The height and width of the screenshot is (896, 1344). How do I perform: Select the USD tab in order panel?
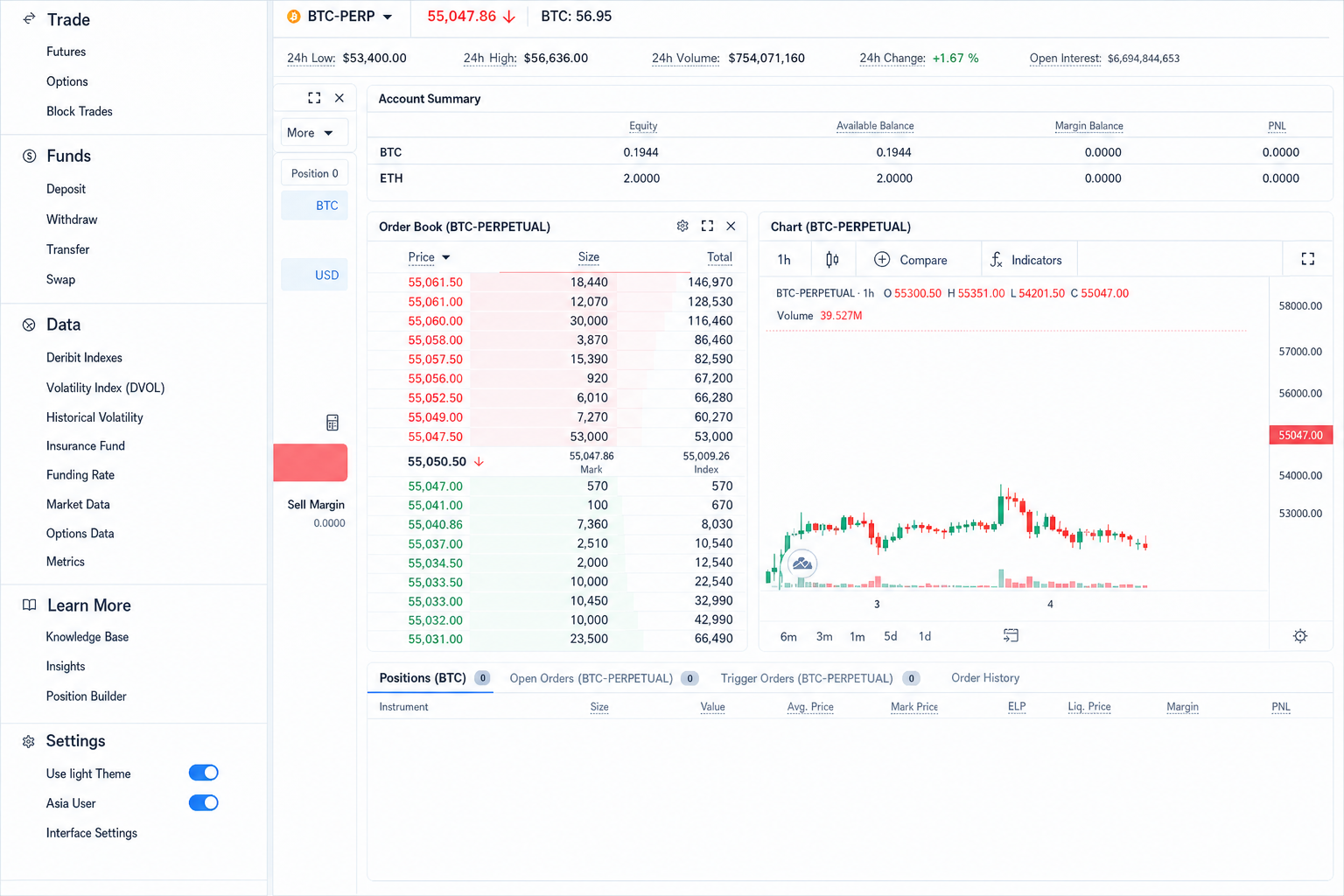point(315,275)
